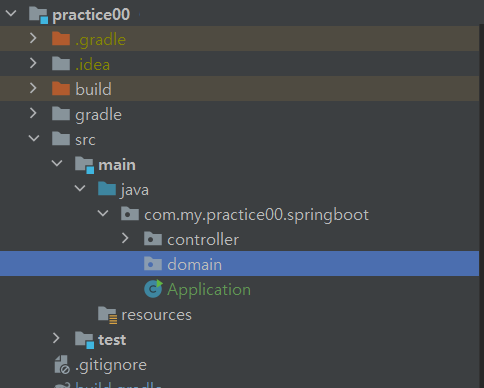
Task: Click the resources folder icon
Action: tap(107, 315)
